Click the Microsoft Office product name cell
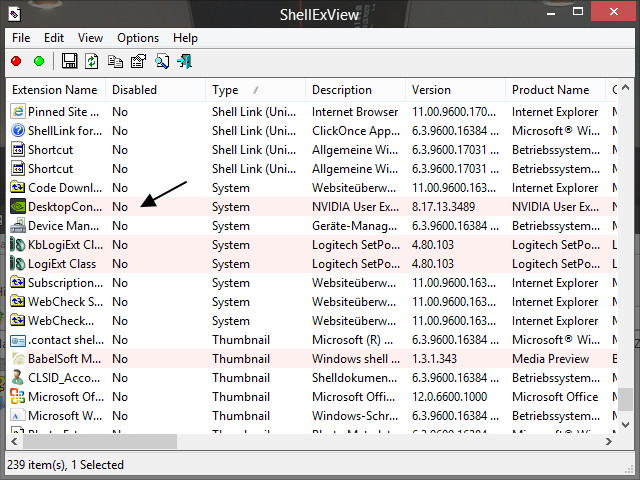 tap(555, 397)
